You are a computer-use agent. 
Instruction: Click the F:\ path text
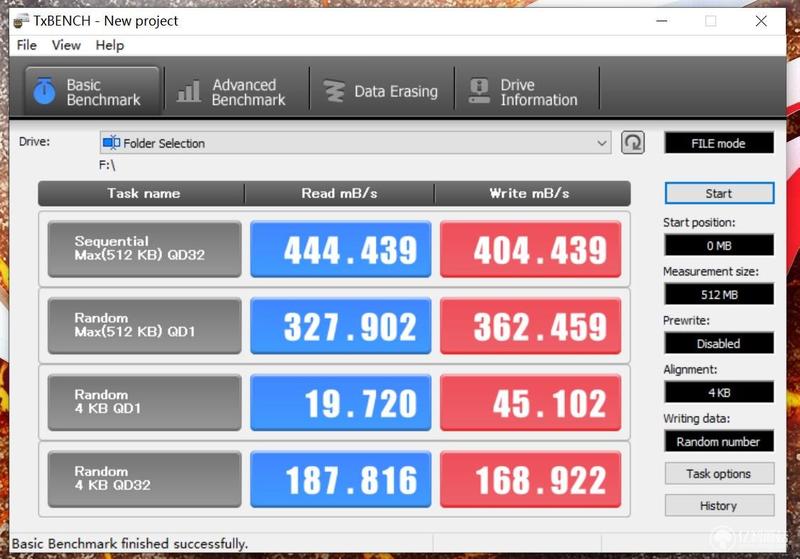107,165
